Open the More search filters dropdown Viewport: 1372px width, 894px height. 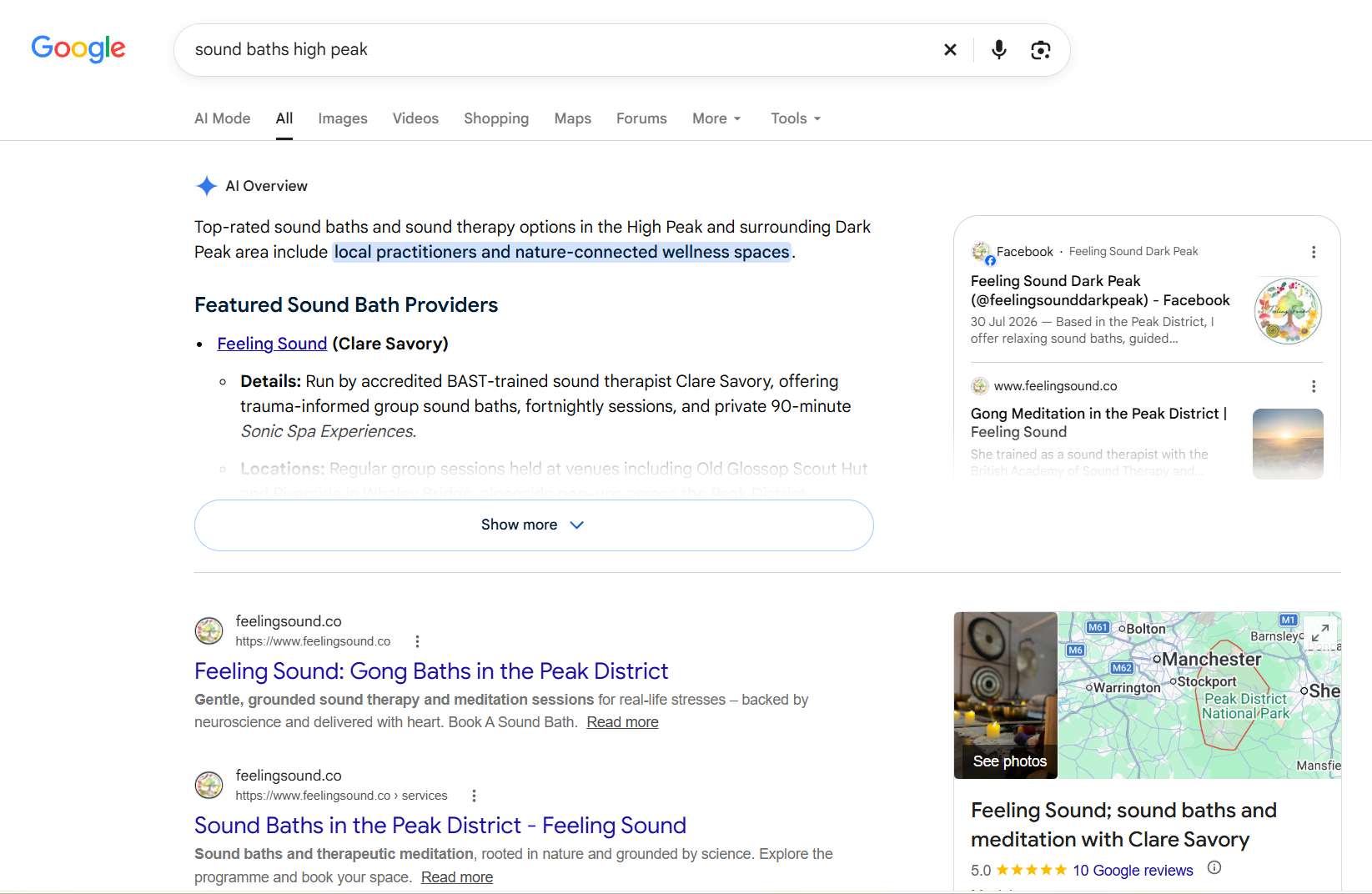click(716, 118)
